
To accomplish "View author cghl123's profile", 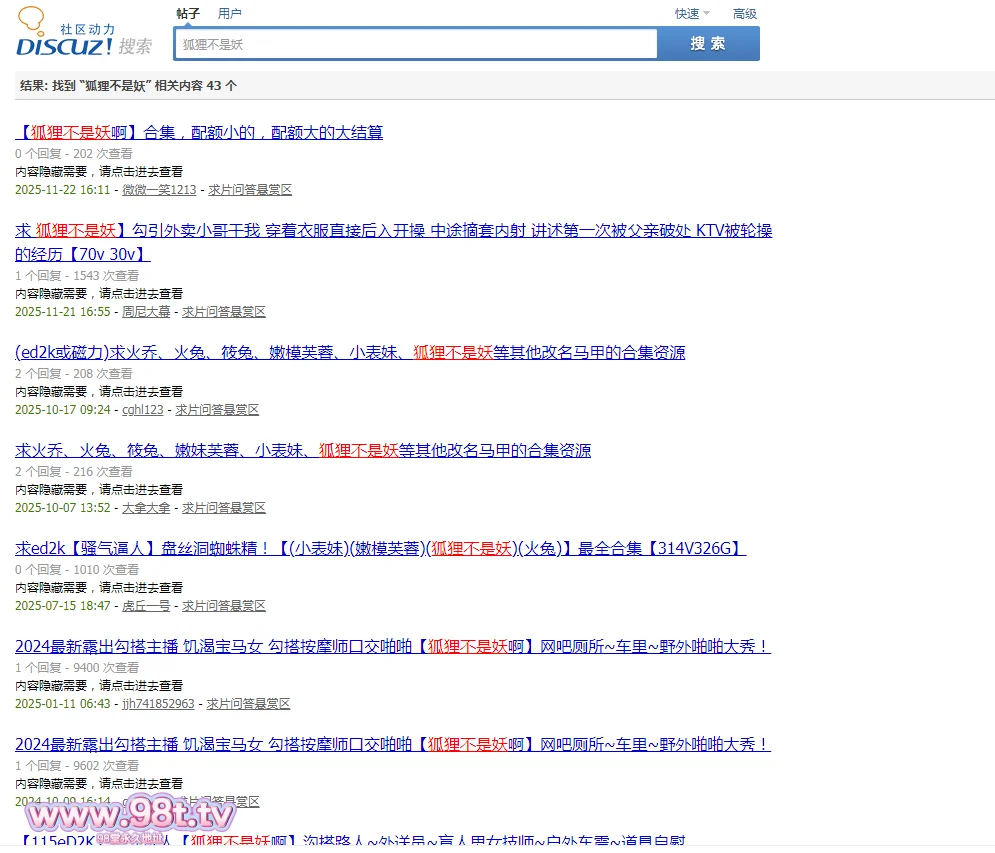I will point(142,410).
